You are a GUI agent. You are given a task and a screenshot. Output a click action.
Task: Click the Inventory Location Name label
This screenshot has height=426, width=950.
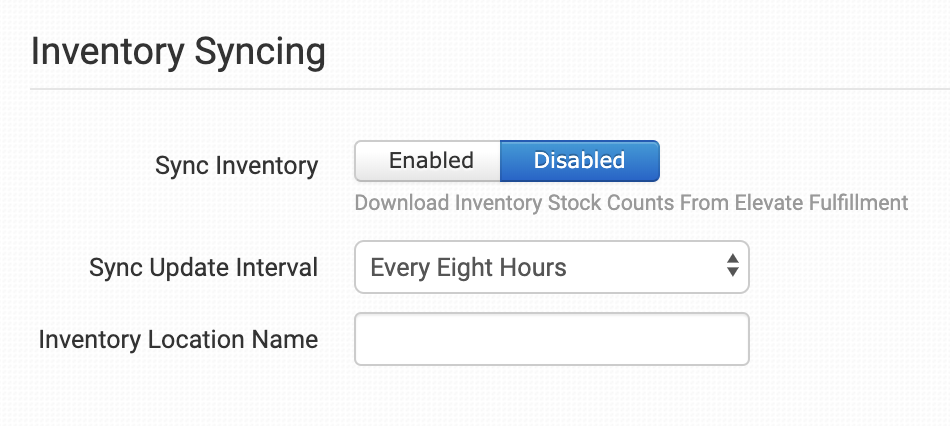pos(178,340)
